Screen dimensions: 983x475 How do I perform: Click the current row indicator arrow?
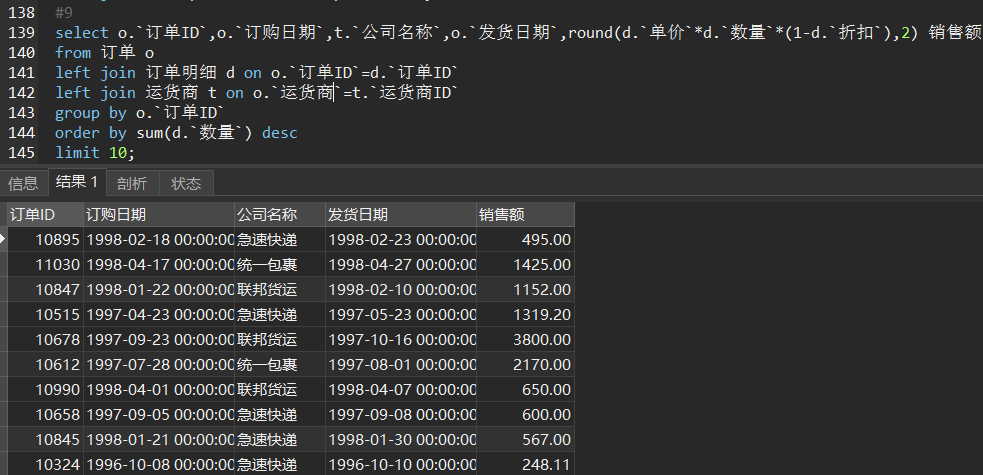coord(4,240)
